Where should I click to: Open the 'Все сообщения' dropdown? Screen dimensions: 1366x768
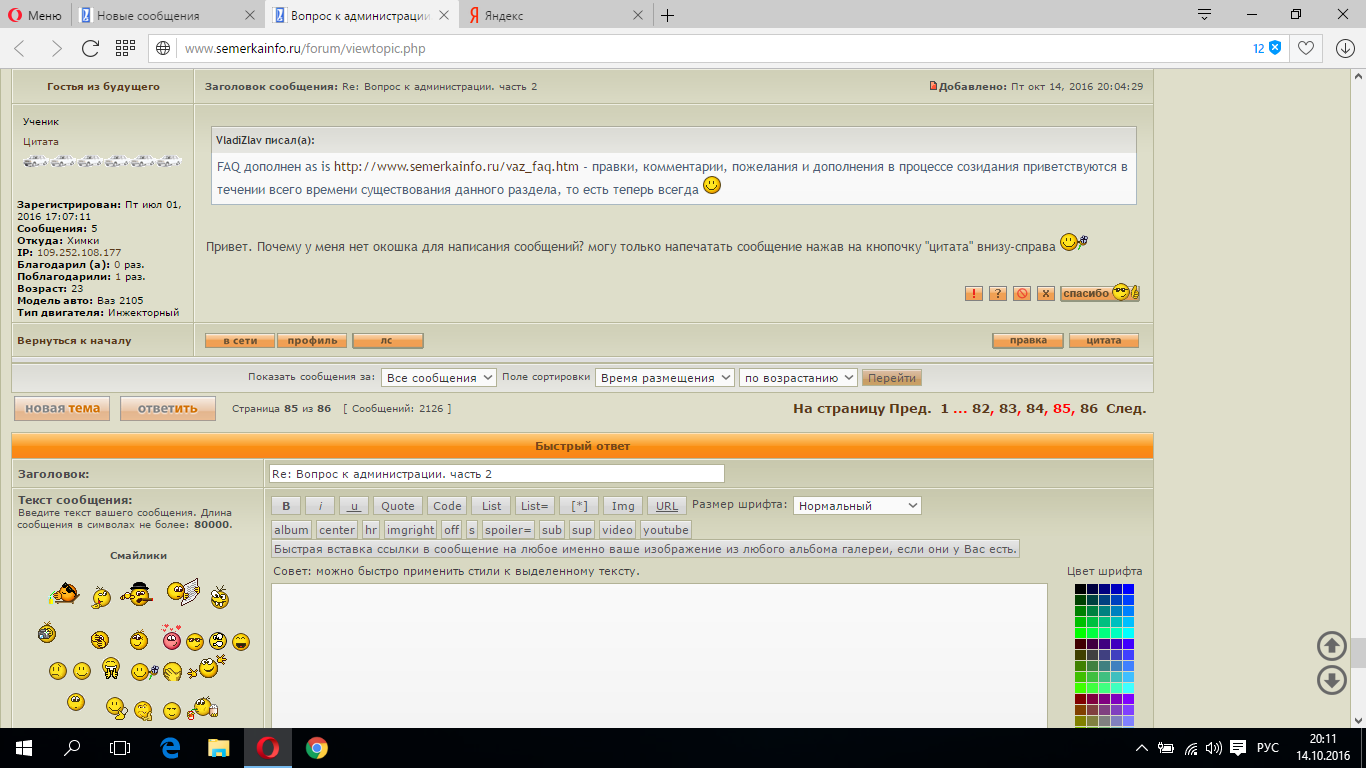pos(438,378)
